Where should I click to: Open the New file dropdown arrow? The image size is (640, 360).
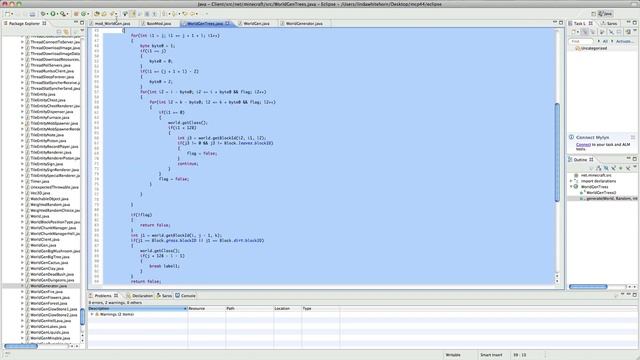pyautogui.click(x=12, y=14)
